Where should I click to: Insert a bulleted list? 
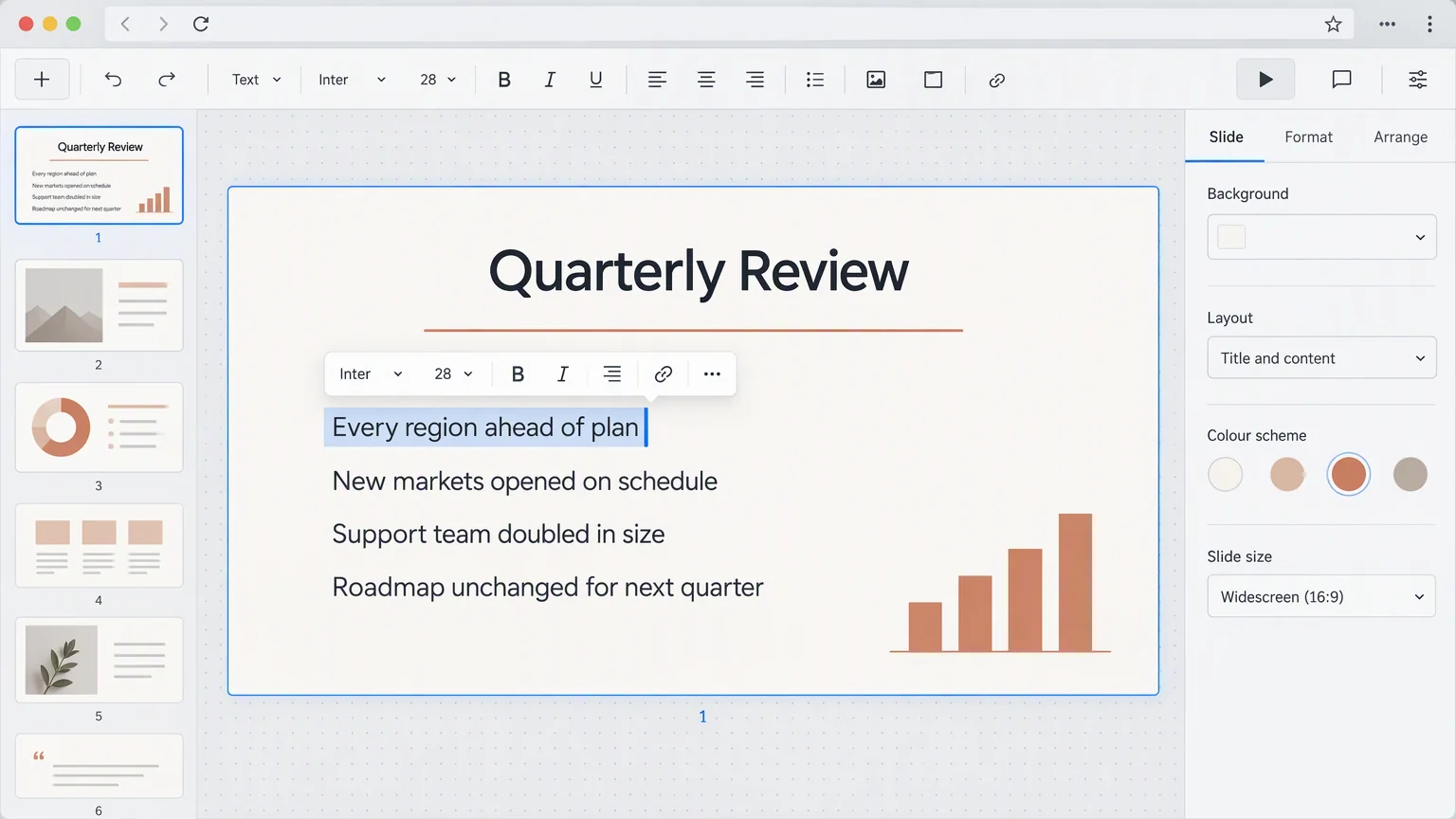pos(815,80)
